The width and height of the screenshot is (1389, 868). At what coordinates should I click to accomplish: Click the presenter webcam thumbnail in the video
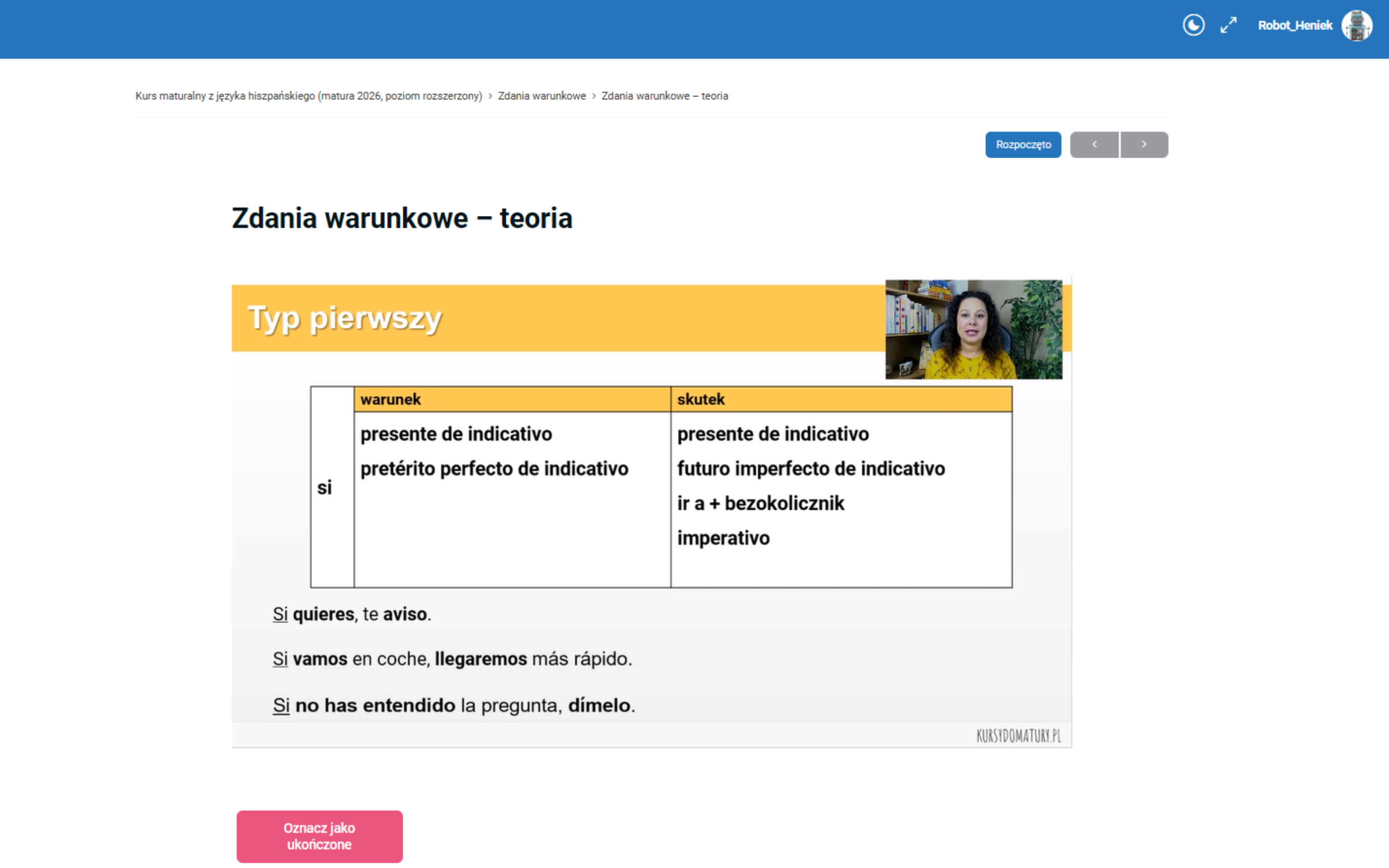(x=973, y=329)
